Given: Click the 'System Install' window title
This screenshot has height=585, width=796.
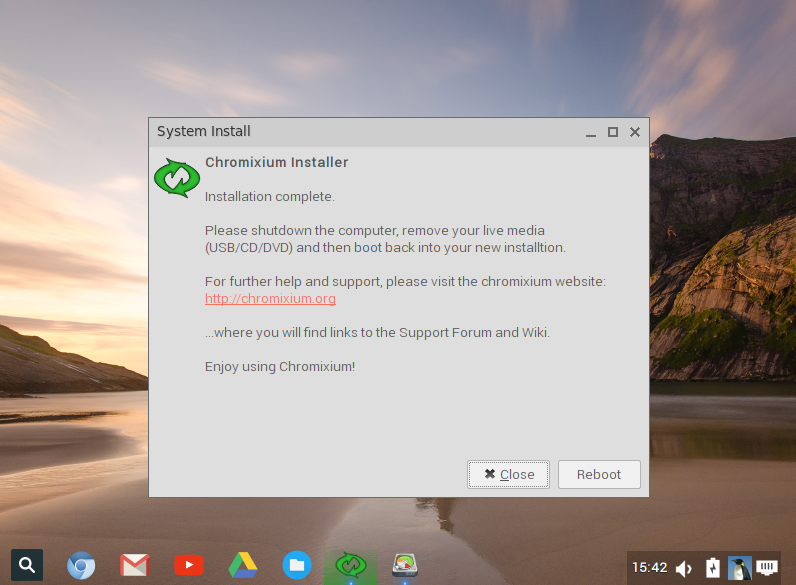Looking at the screenshot, I should 204,131.
